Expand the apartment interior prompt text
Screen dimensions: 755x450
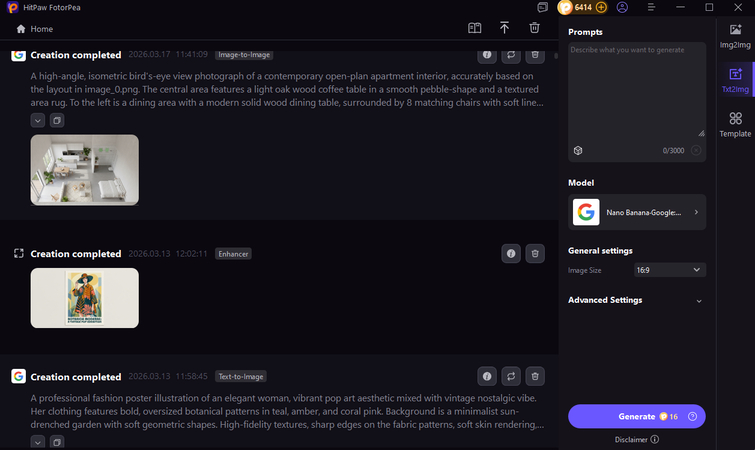pos(38,120)
